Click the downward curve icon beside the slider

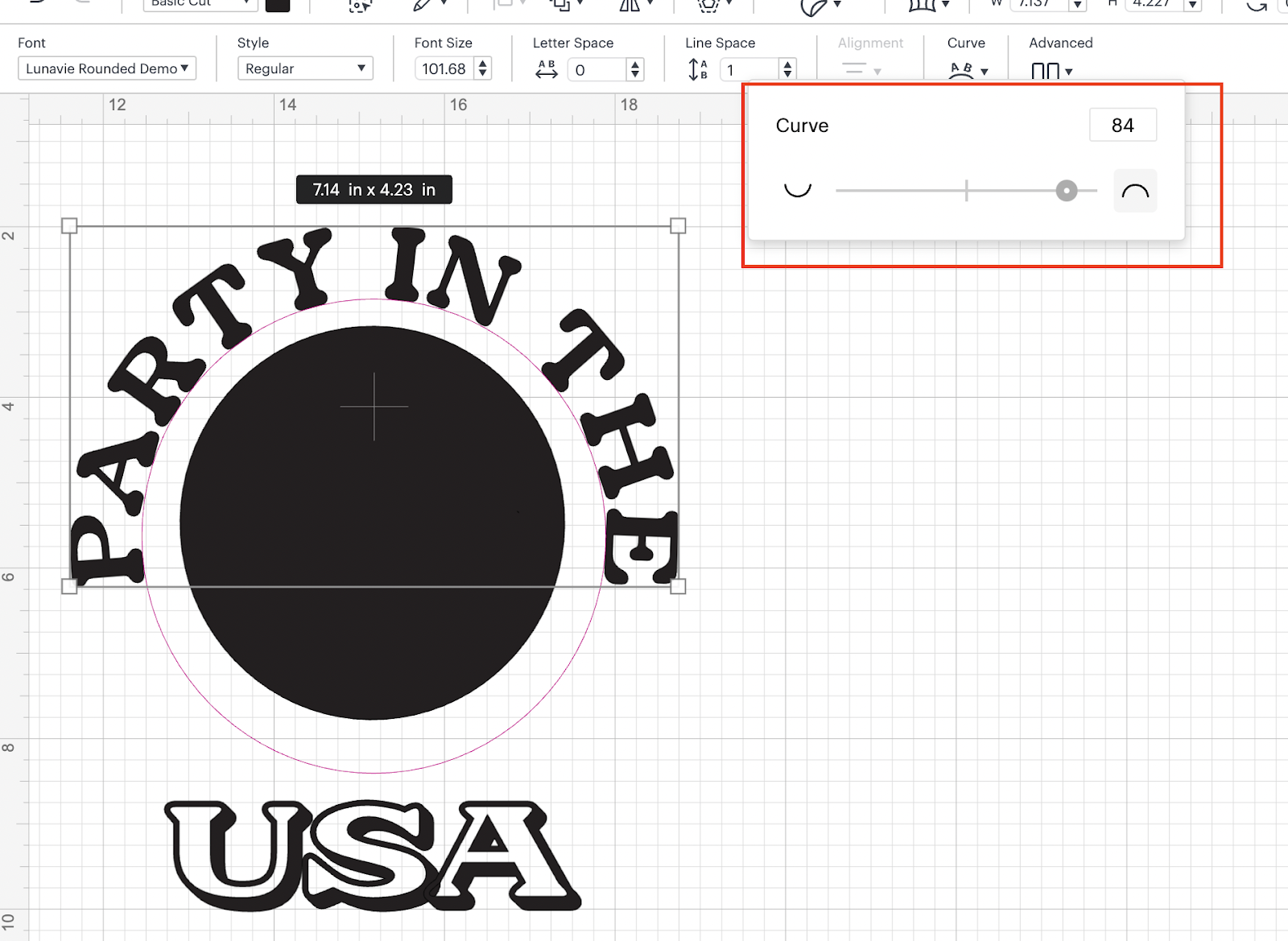pos(798,190)
